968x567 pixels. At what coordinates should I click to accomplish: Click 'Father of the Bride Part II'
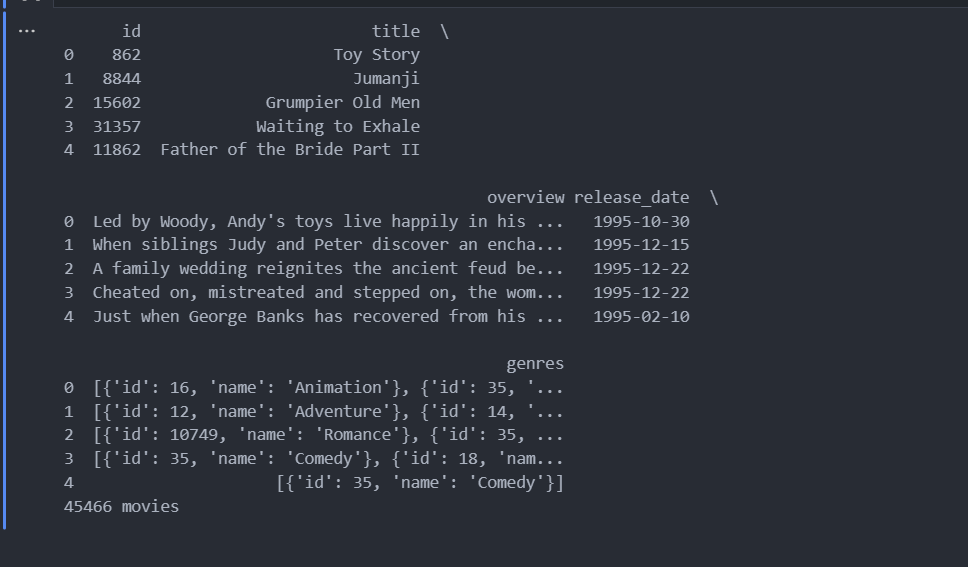click(290, 150)
